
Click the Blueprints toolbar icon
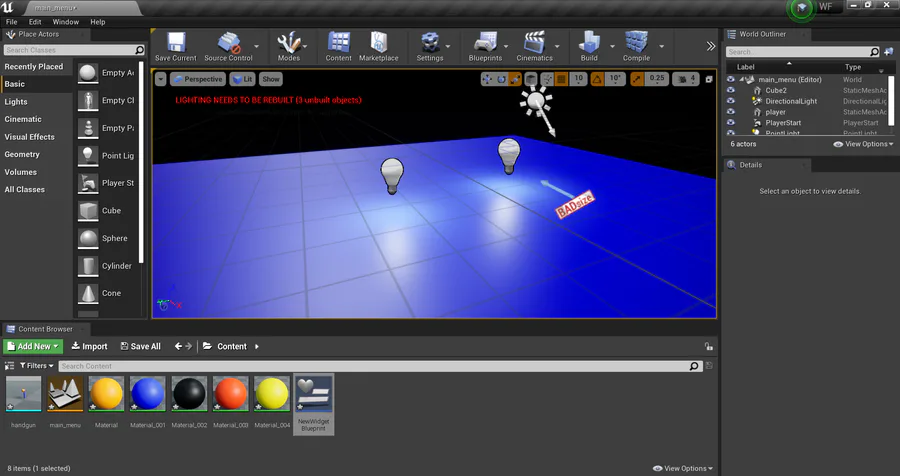coord(485,47)
